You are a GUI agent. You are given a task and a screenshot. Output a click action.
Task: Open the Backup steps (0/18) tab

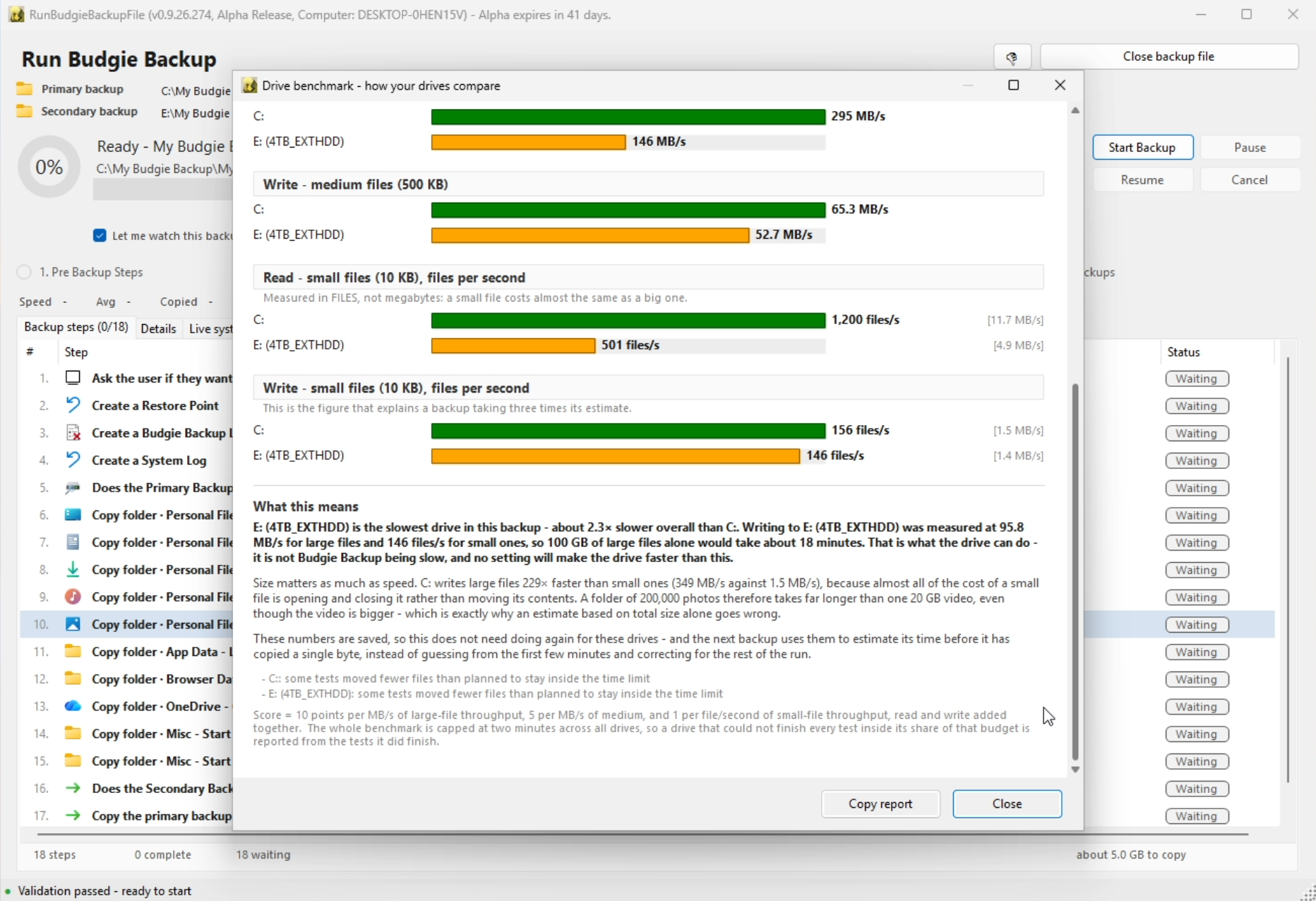coord(76,328)
